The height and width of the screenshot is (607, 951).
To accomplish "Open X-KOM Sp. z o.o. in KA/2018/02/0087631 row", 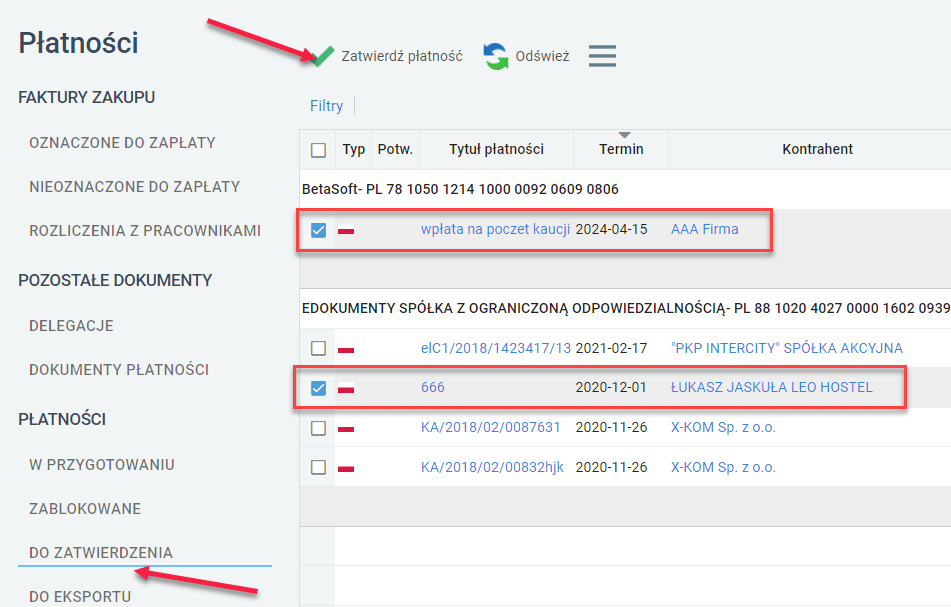I will click(x=723, y=428).
